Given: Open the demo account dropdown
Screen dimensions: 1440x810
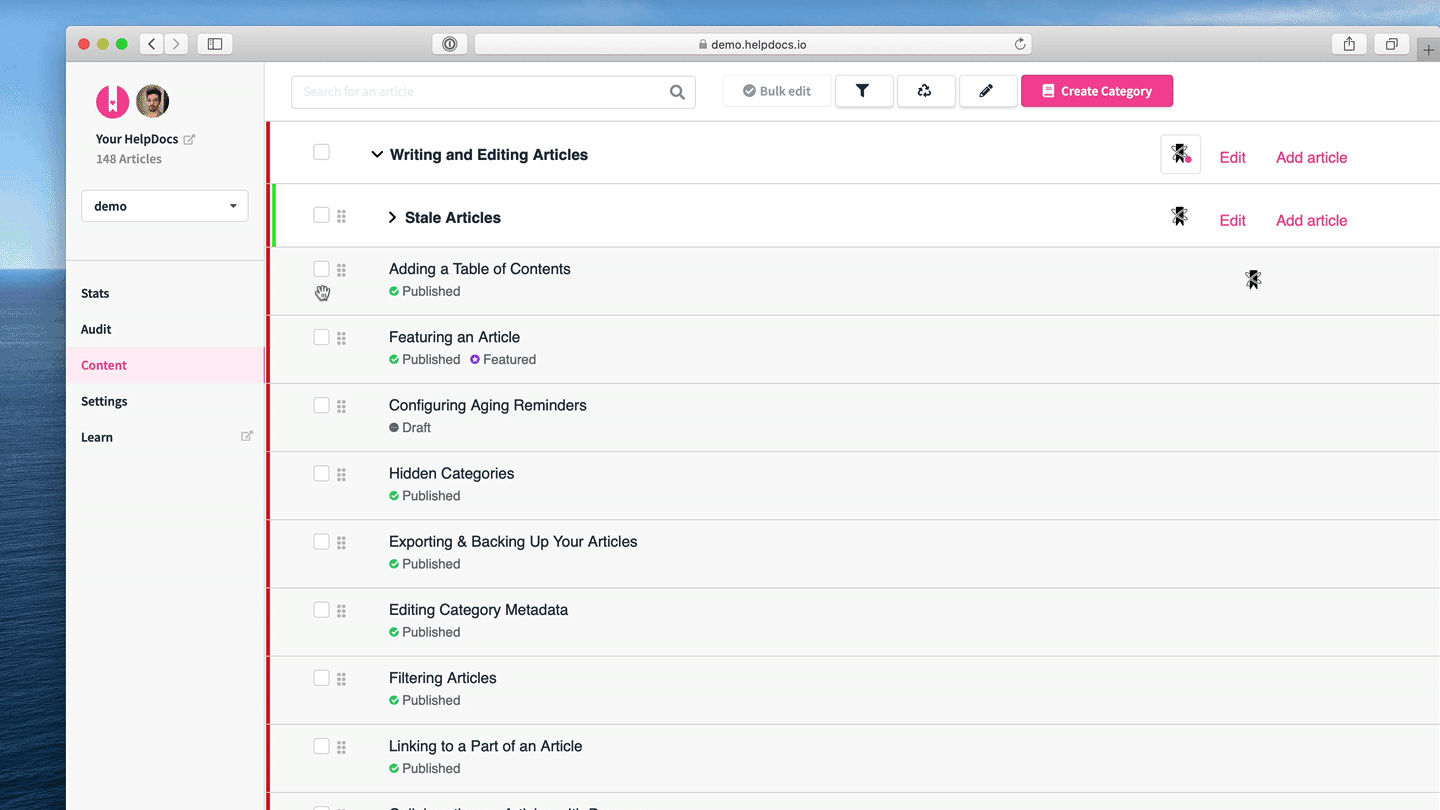Looking at the screenshot, I should 164,206.
